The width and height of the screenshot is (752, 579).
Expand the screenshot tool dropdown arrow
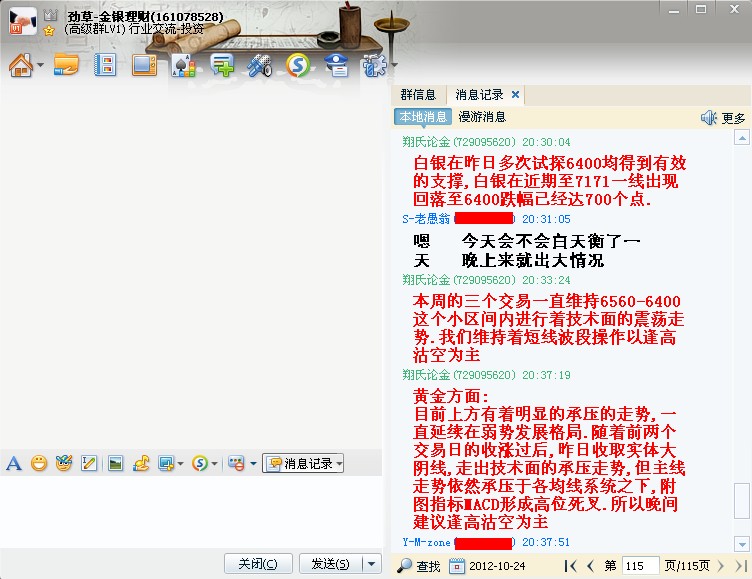point(179,463)
